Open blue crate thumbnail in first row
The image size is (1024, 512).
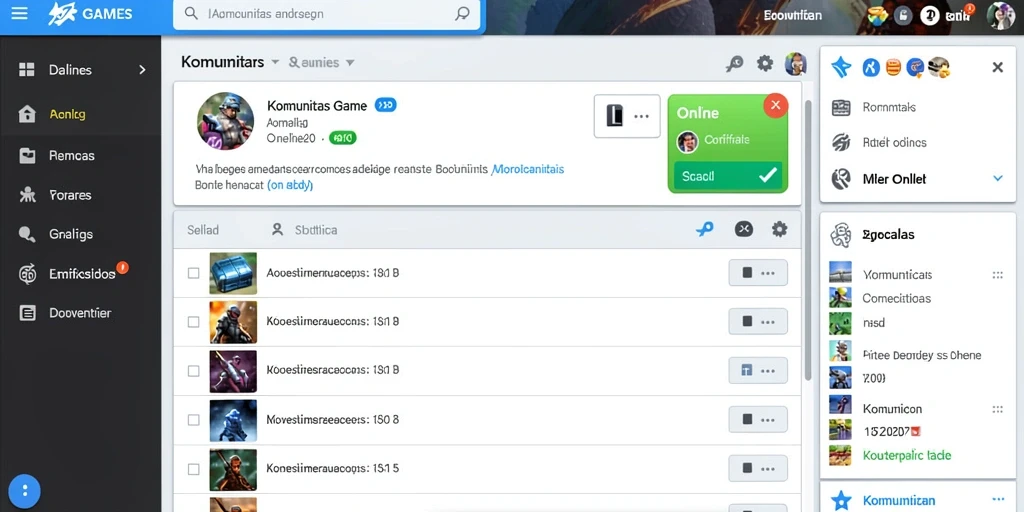pyautogui.click(x=233, y=273)
